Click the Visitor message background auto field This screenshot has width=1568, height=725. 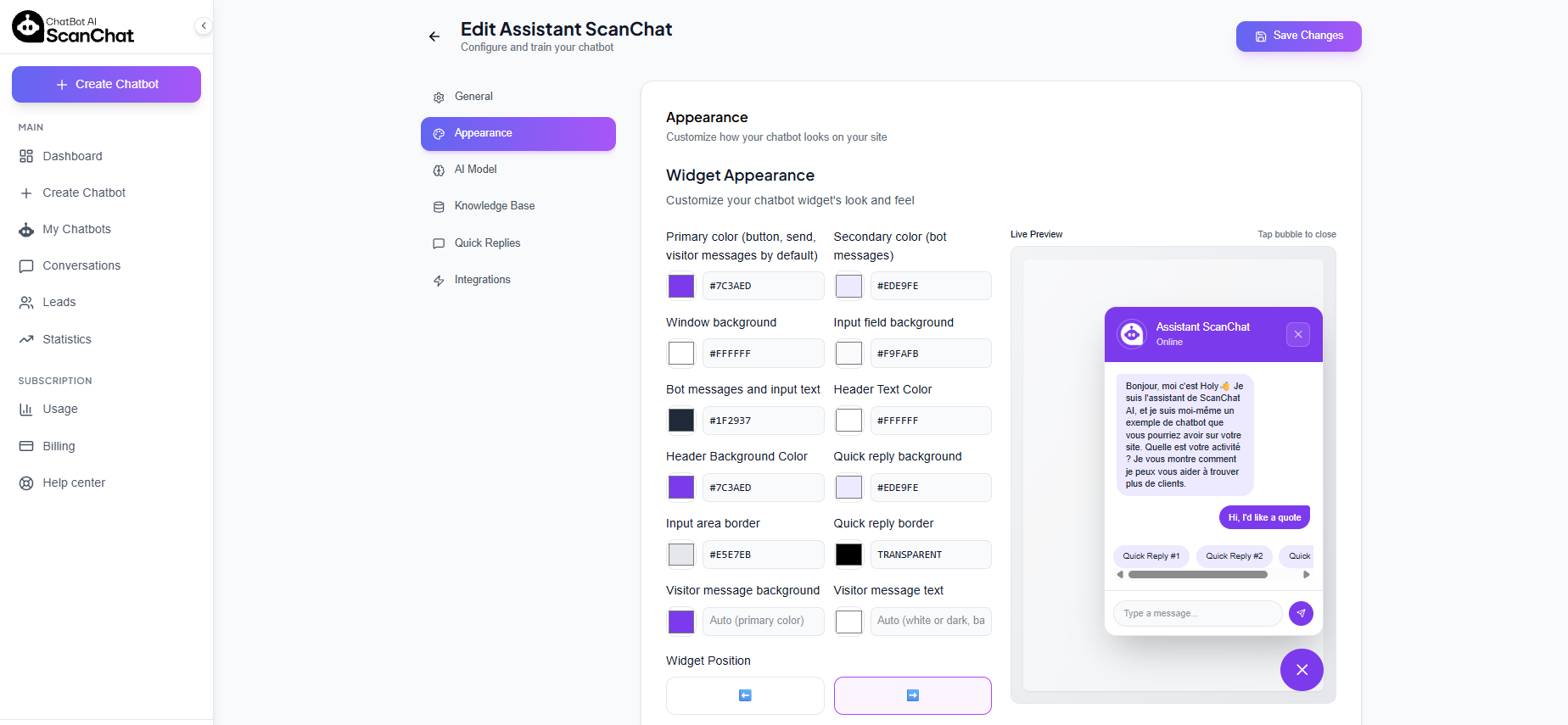(763, 622)
